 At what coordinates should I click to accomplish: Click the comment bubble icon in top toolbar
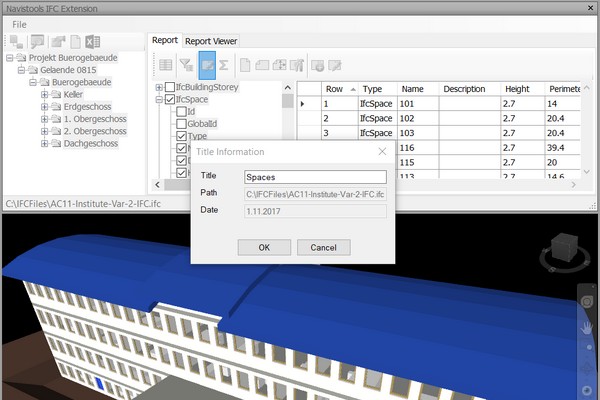pos(37,41)
